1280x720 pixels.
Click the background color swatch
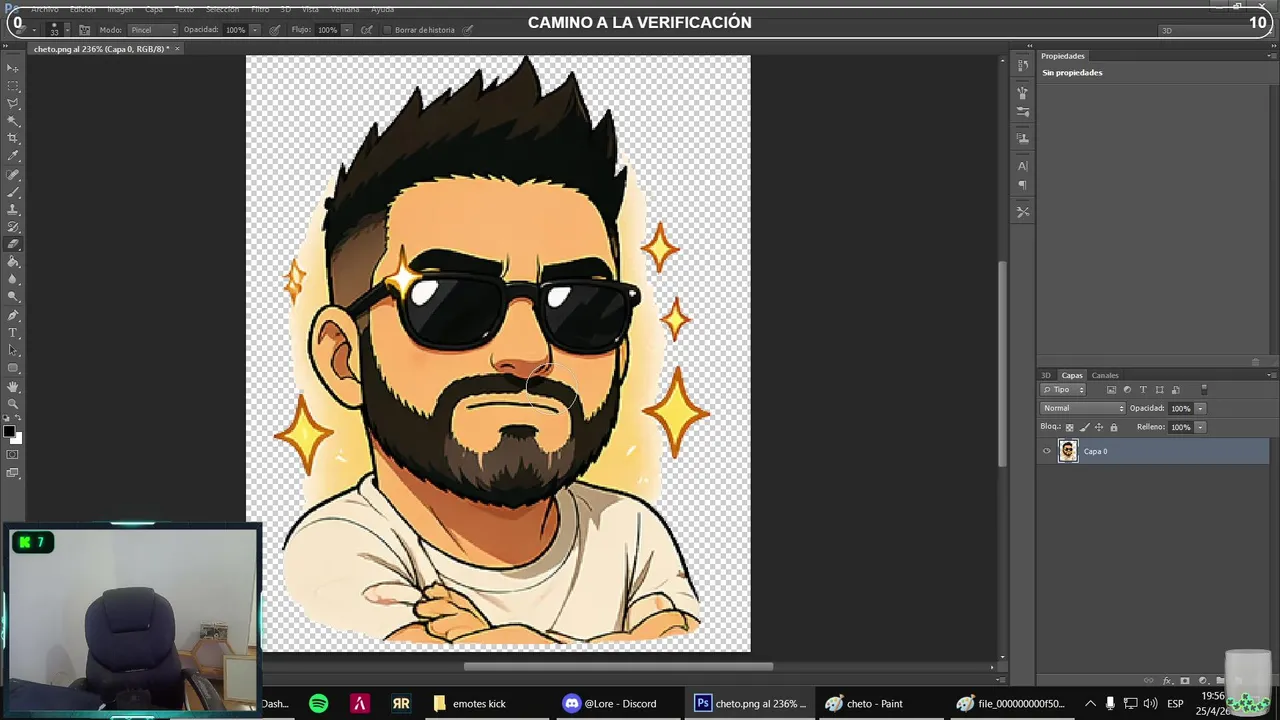[x=17, y=439]
